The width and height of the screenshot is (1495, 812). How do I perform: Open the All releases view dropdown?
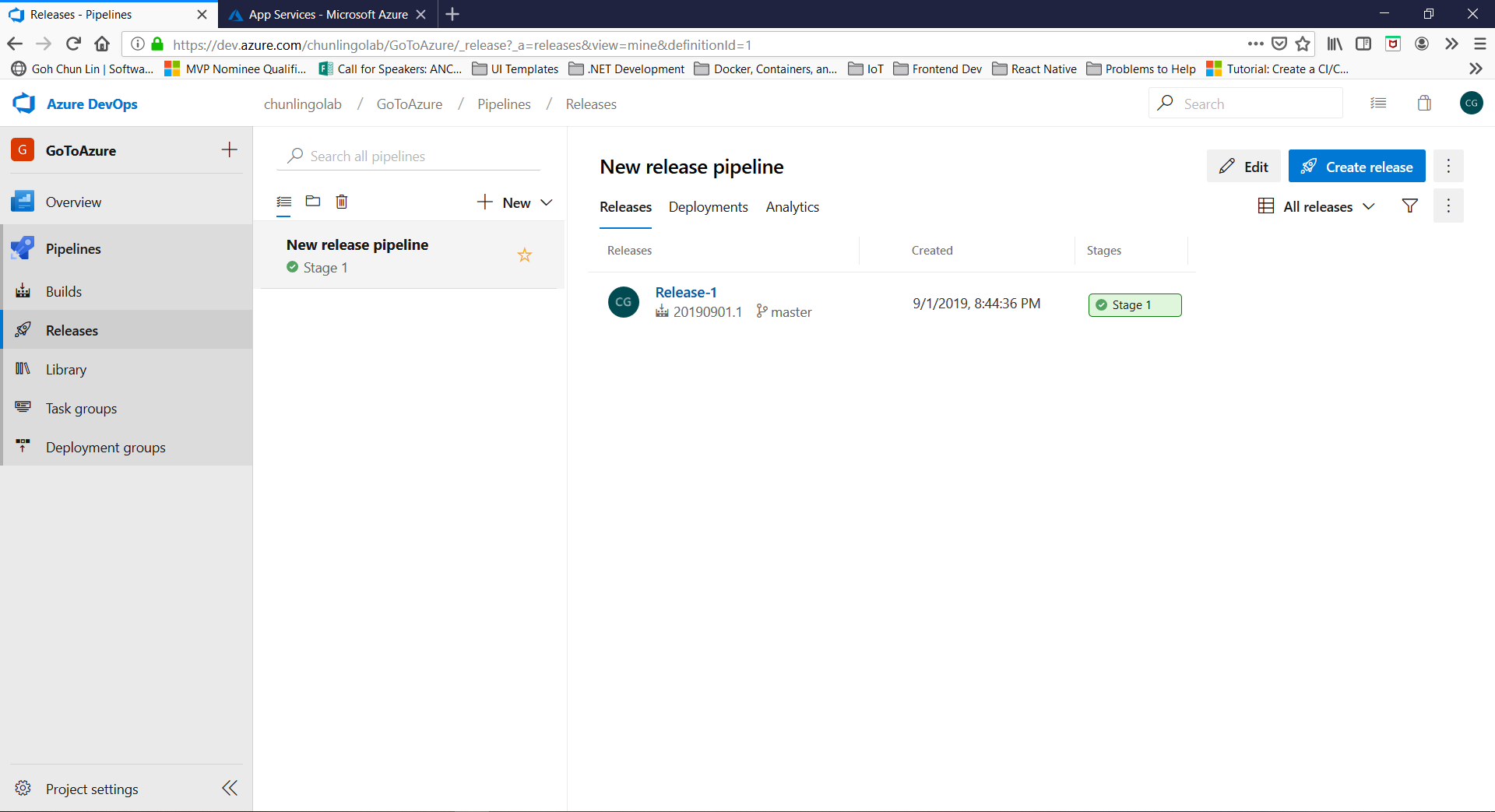[x=1317, y=206]
